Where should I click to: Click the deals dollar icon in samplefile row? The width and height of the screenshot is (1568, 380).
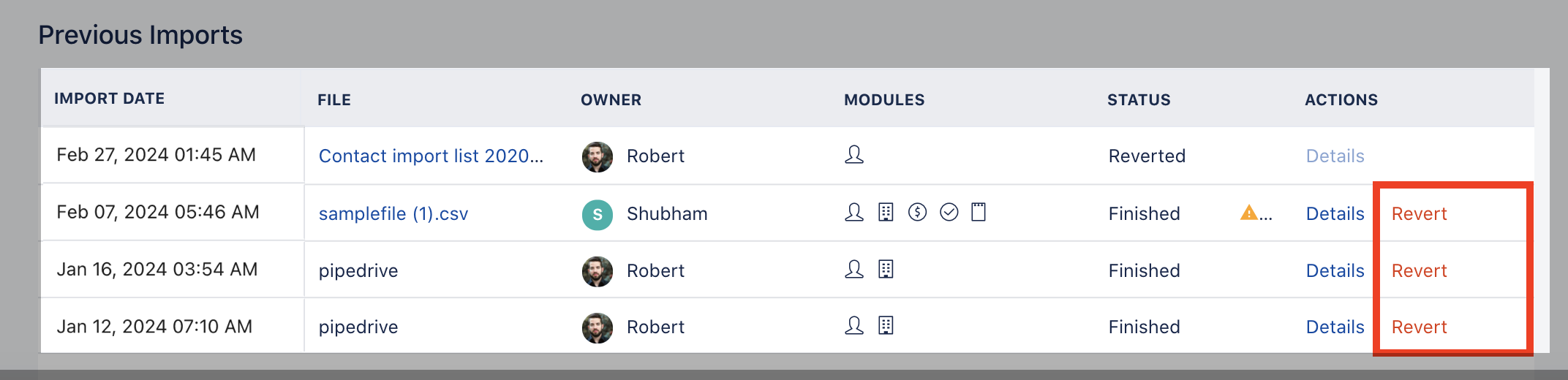[917, 213]
